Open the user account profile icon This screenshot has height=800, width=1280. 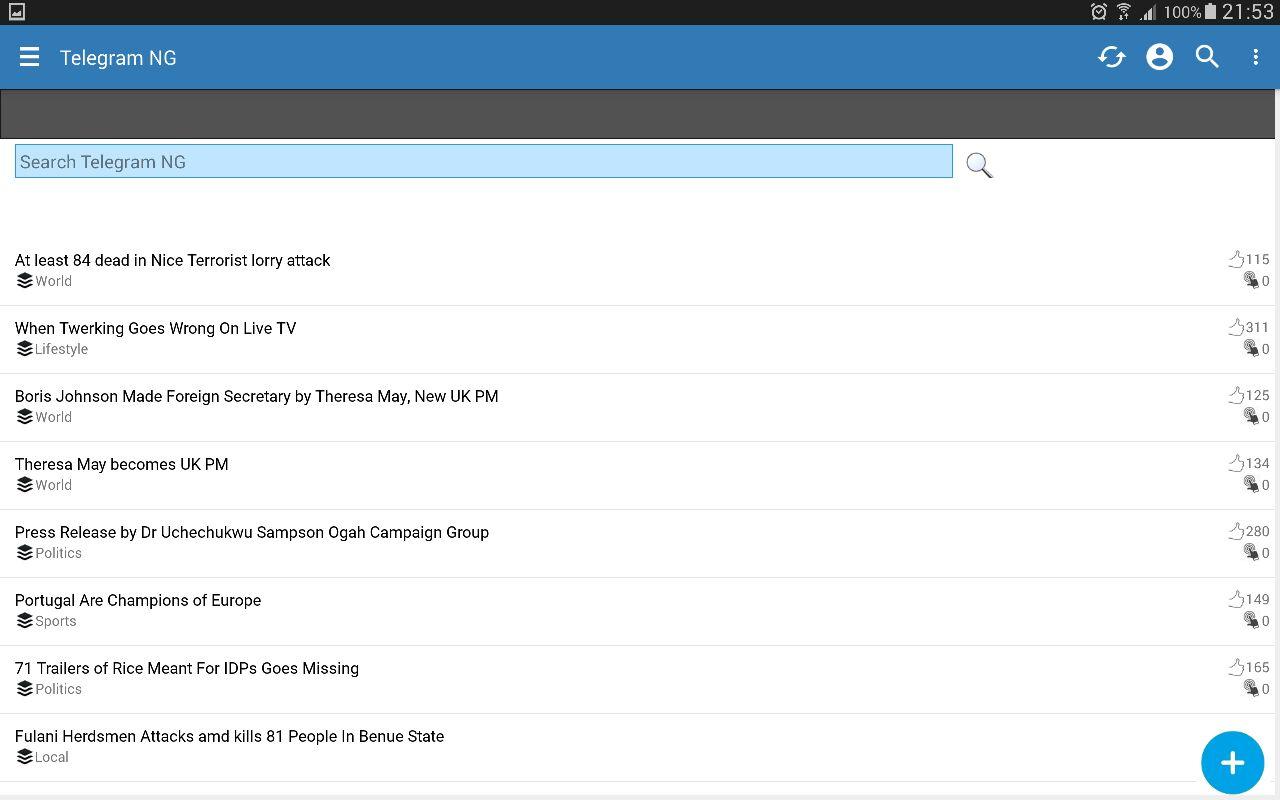pos(1159,57)
